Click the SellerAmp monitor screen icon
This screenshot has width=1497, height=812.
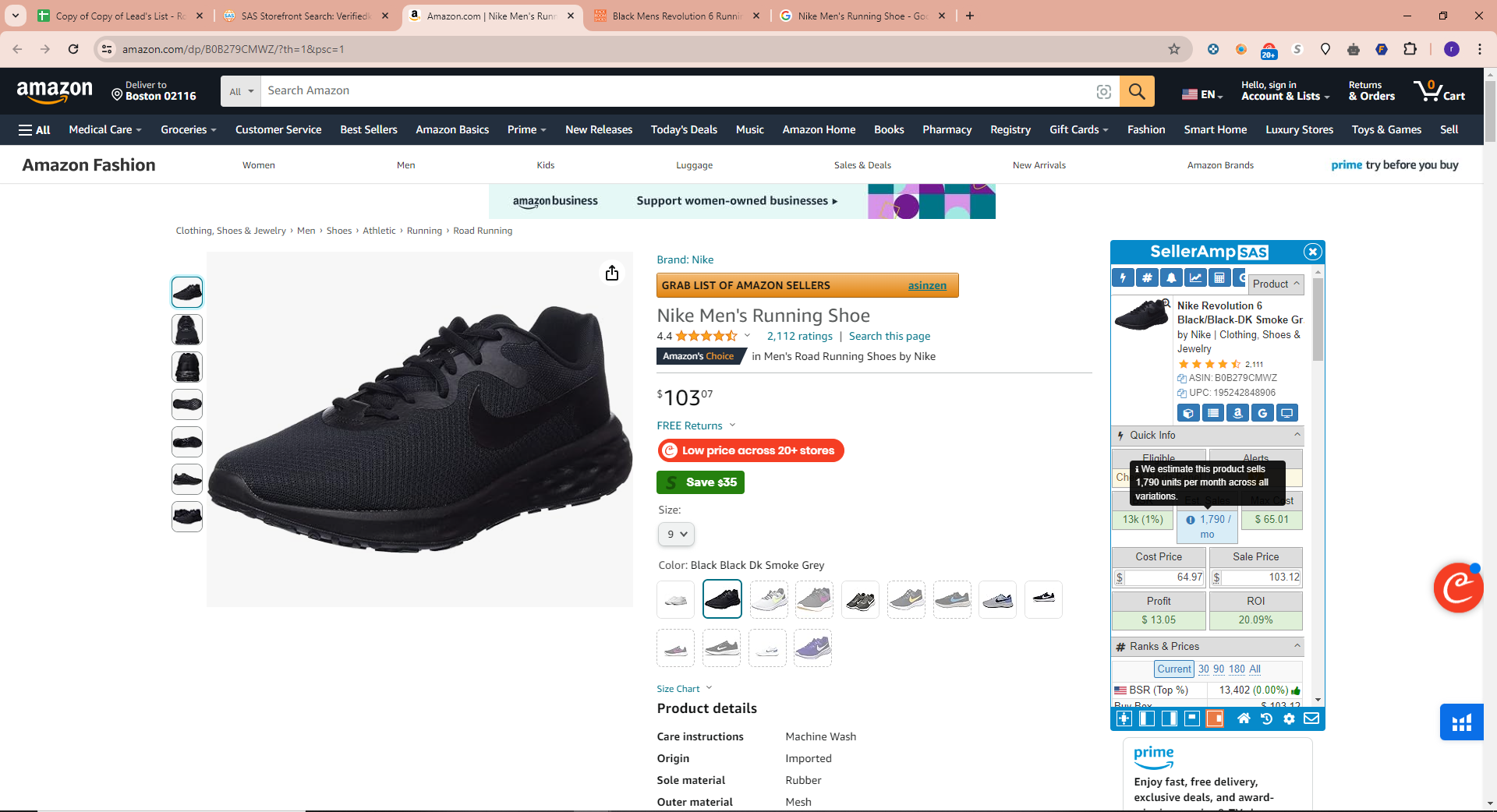pos(1287,413)
